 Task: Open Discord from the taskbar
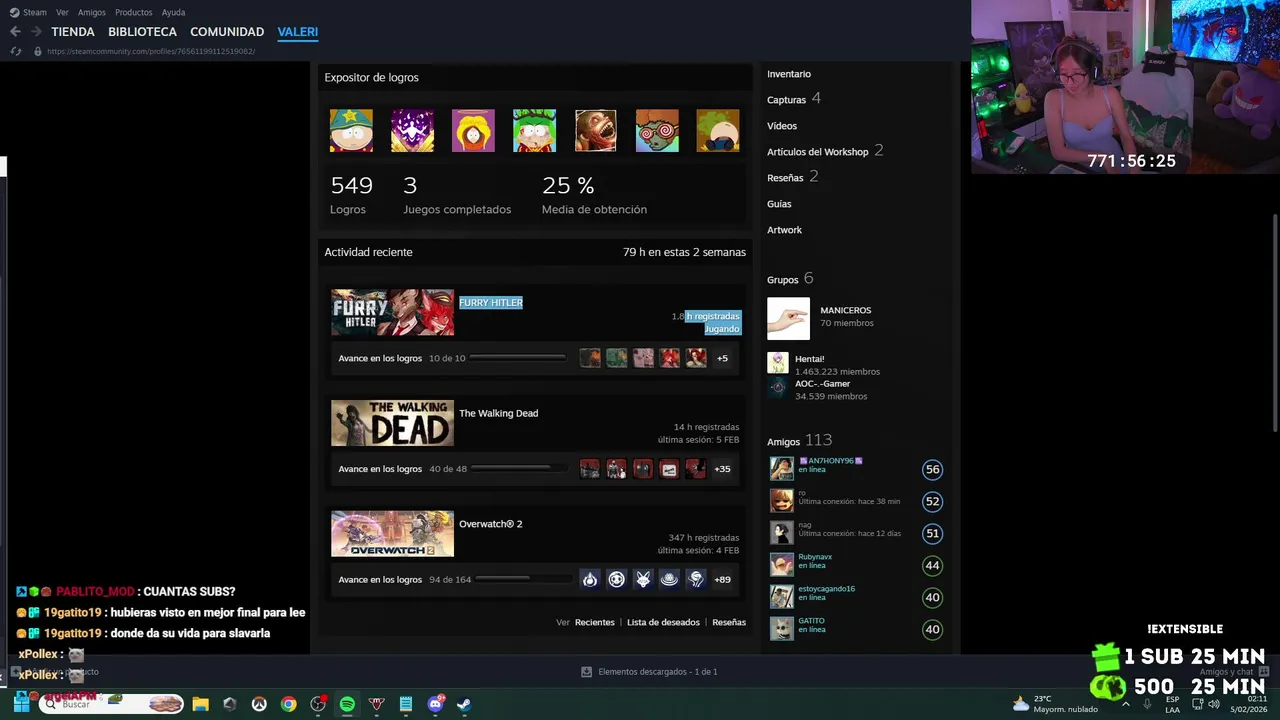(435, 704)
